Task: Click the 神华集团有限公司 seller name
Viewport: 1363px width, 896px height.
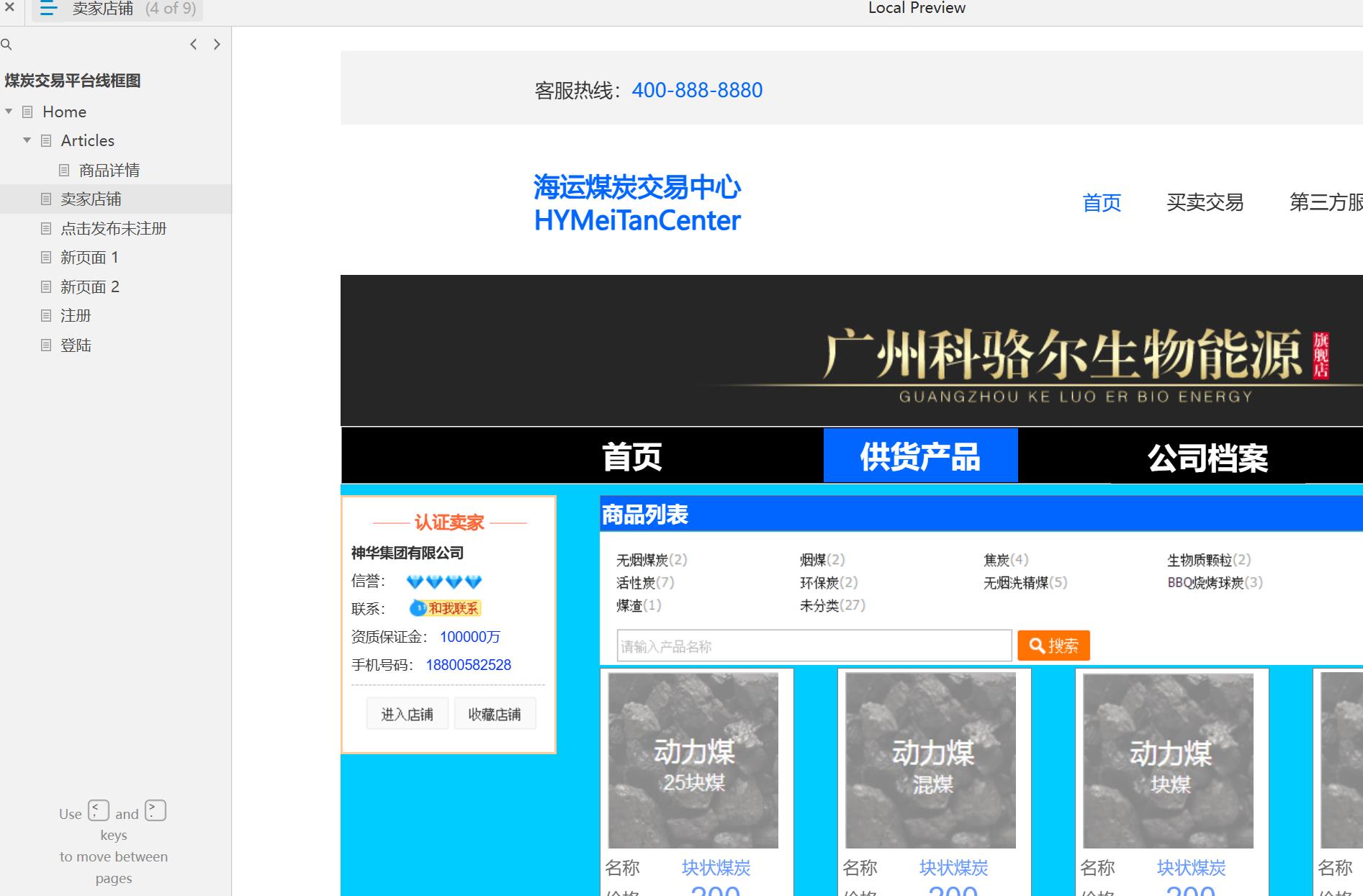Action: [408, 553]
